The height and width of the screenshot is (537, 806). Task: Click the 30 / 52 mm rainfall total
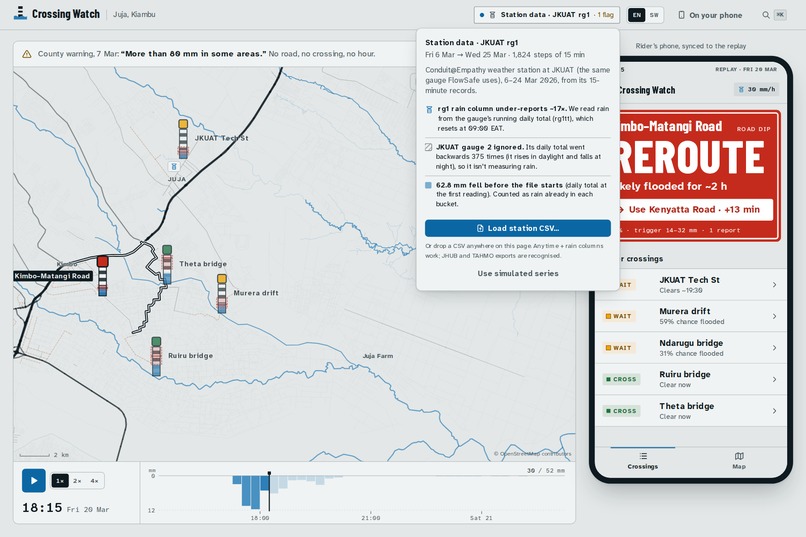click(545, 471)
